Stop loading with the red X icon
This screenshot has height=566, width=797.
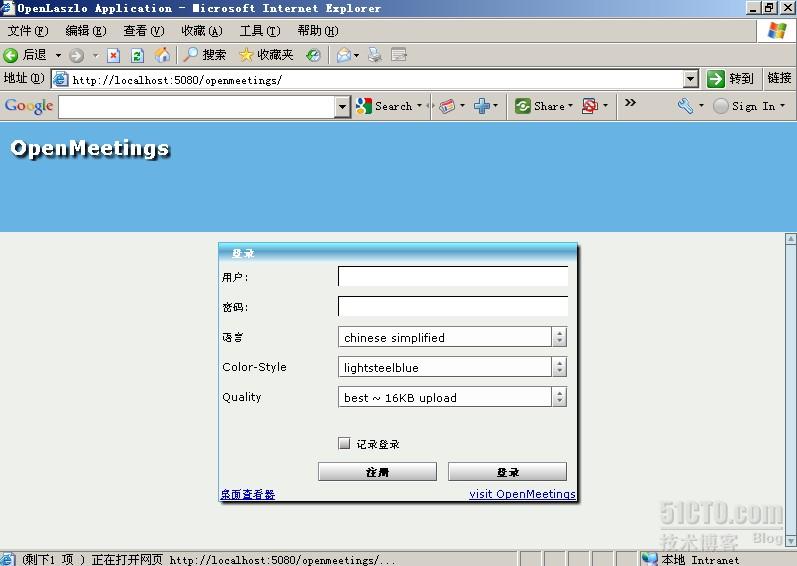(113, 55)
